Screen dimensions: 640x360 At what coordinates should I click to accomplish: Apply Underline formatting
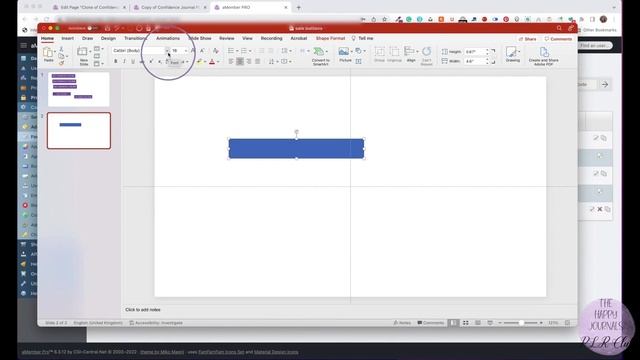coord(133,62)
